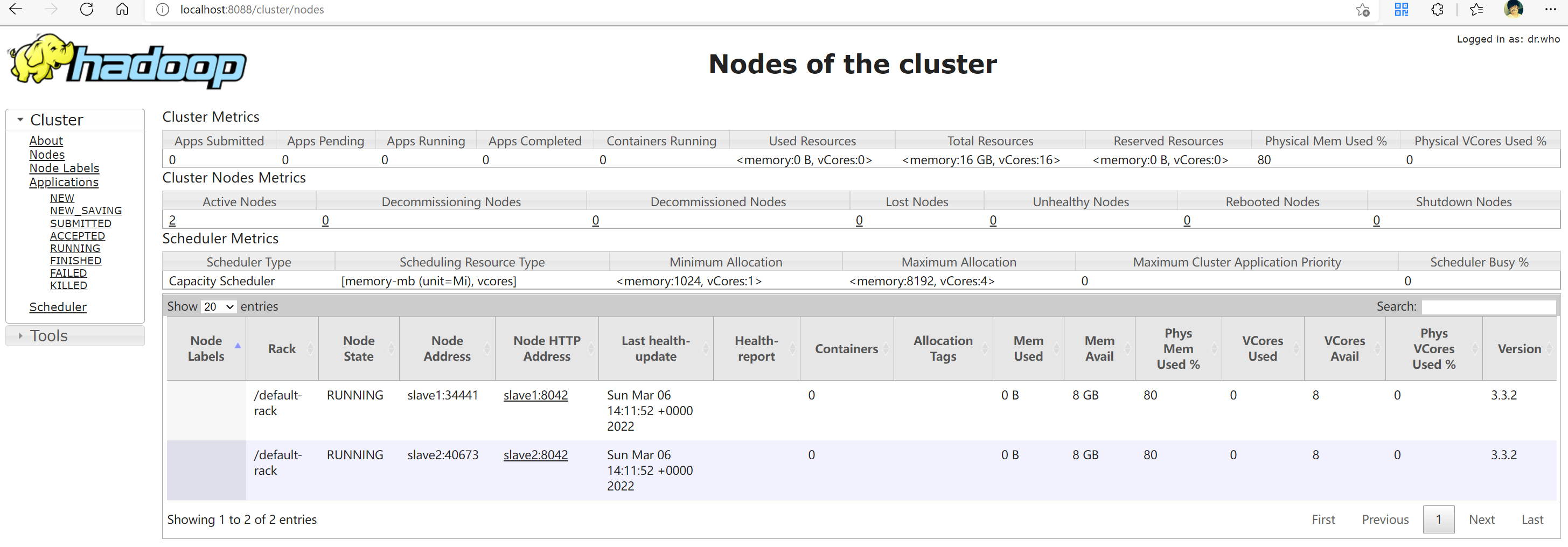The image size is (1568, 547).
Task: Filter applications by RUNNING state
Action: tap(75, 248)
